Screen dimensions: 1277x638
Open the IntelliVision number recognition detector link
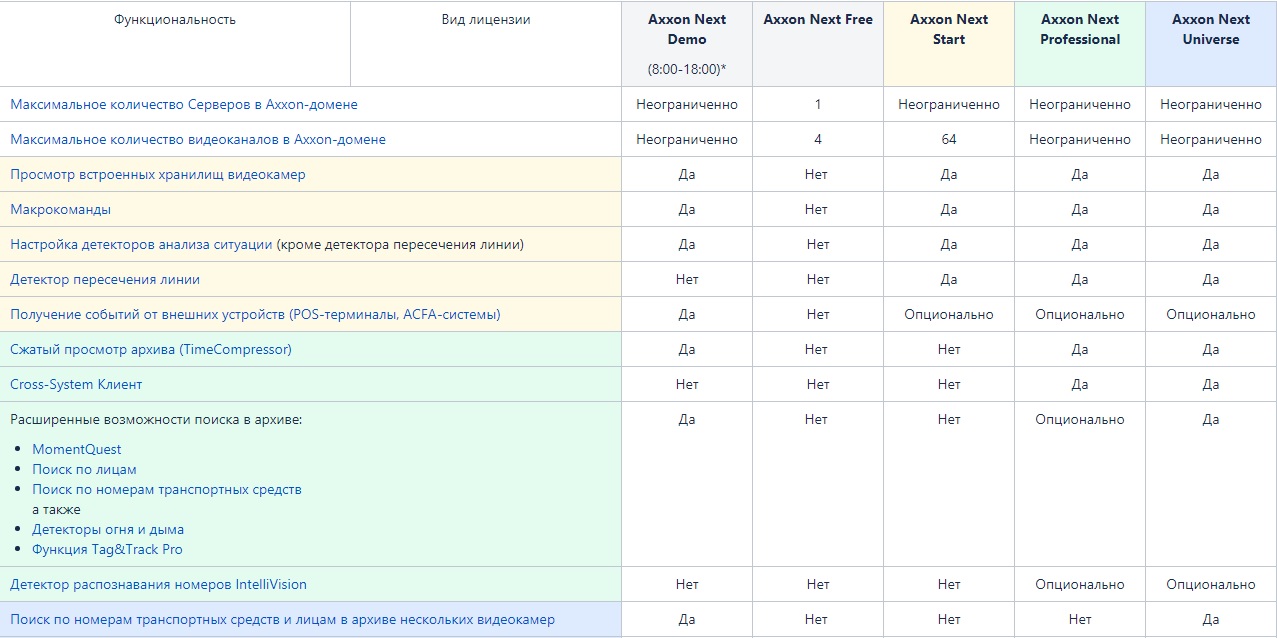158,585
